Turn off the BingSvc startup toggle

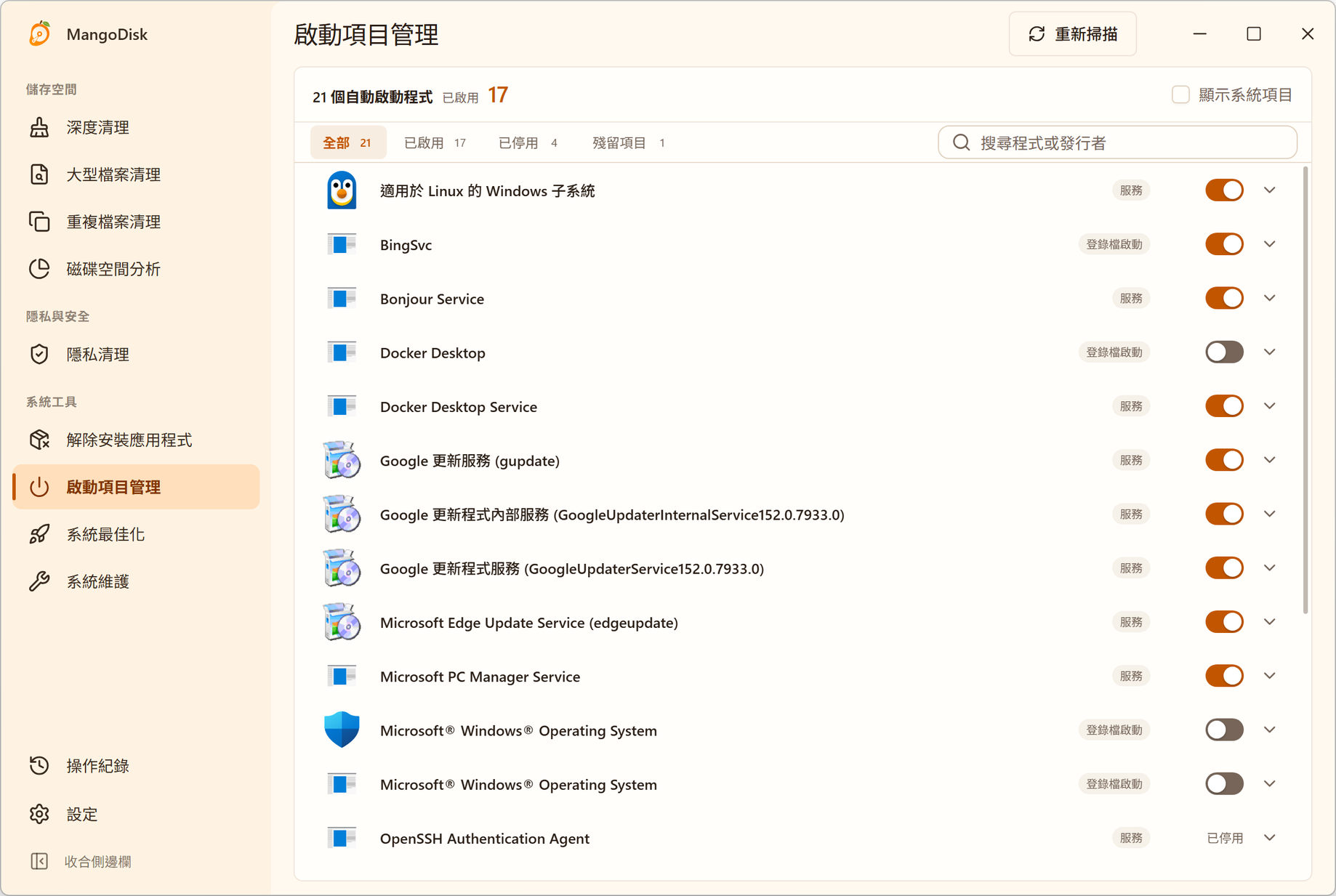1224,244
